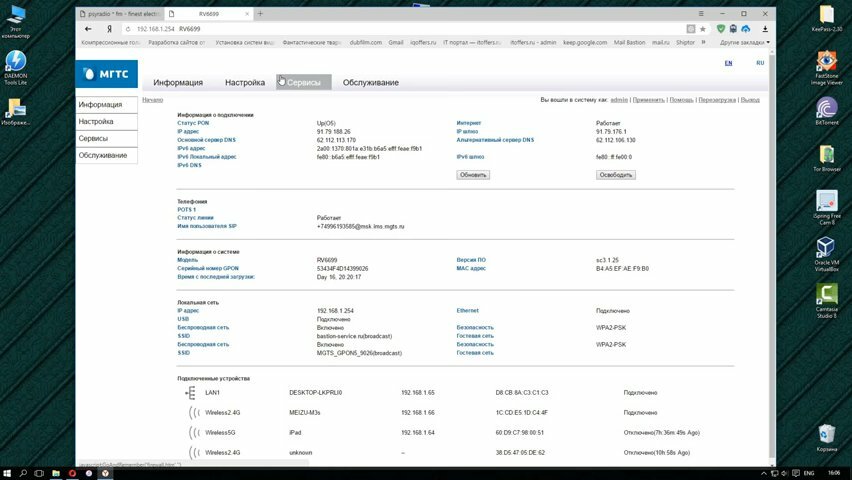The image size is (852, 480).
Task: Select Настройка in the left sidebar
Action: pos(106,121)
